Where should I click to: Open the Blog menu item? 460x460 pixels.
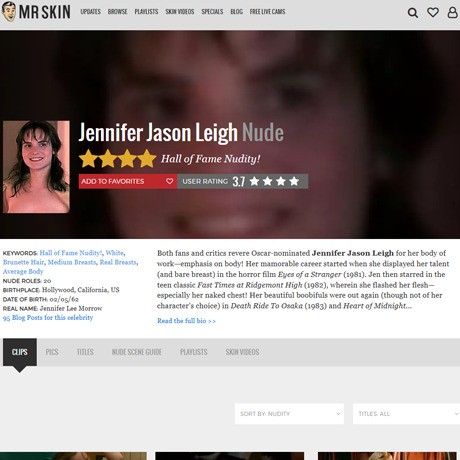(236, 12)
